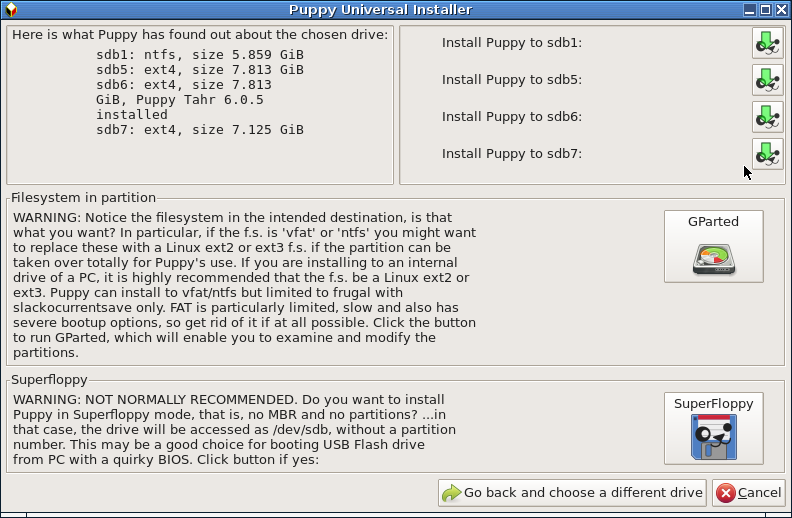The image size is (792, 518).
Task: Go back and choose a different drive
Action: (x=572, y=493)
